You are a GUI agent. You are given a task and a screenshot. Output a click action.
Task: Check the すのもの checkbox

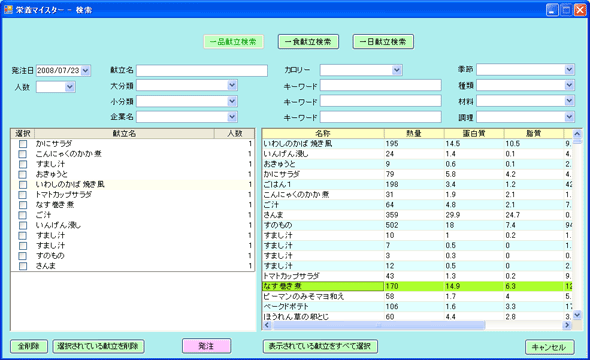pos(23,255)
